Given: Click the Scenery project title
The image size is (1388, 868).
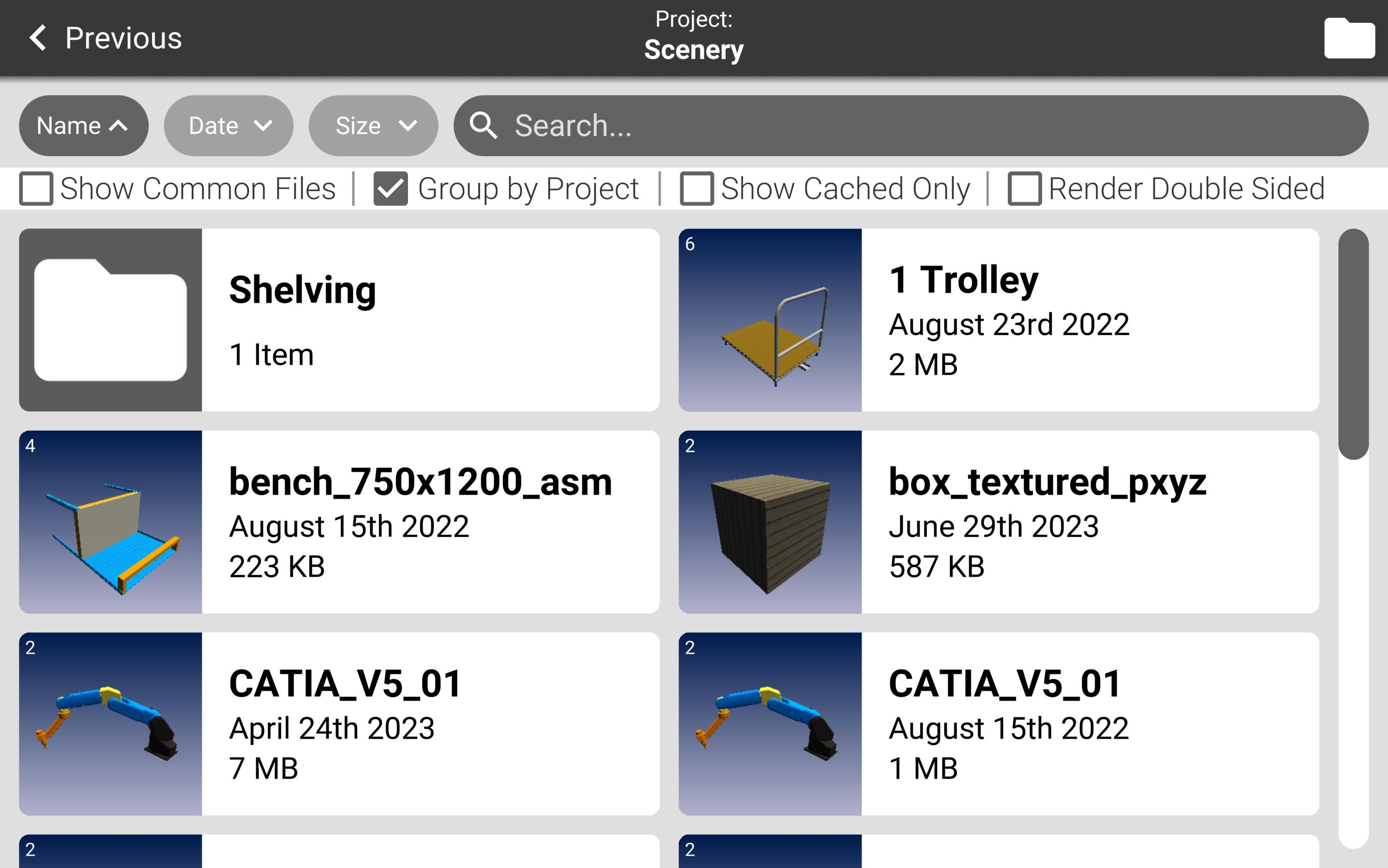Looking at the screenshot, I should coord(694,50).
